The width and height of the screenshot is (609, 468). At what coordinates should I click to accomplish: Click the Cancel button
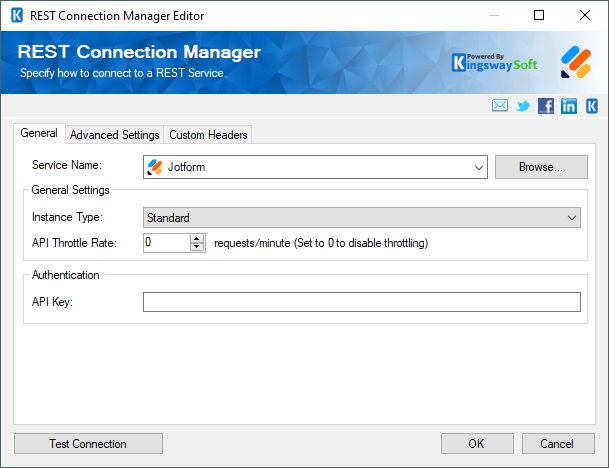point(558,444)
